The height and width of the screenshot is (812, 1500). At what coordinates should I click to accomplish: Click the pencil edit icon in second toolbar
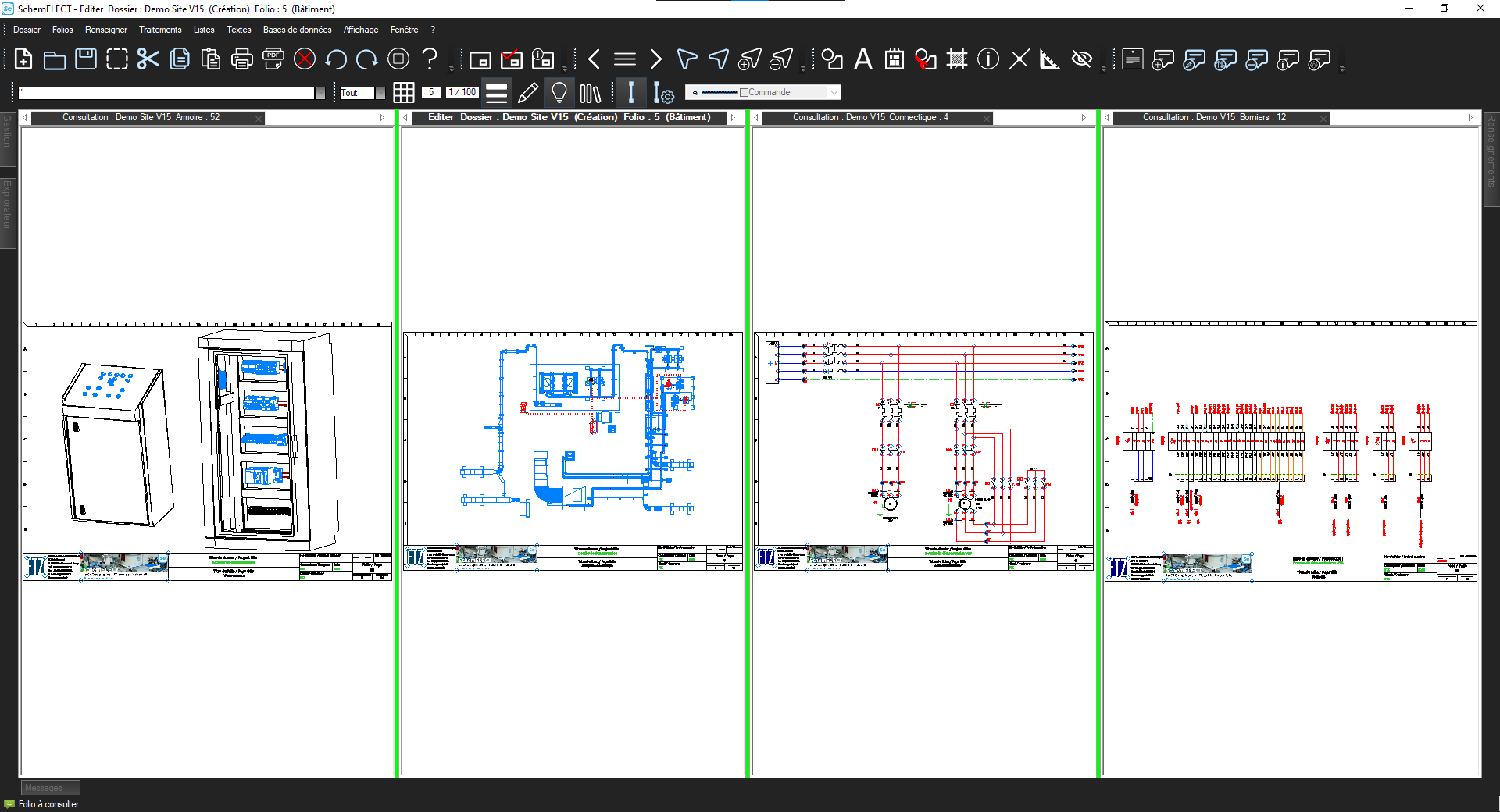click(x=528, y=93)
